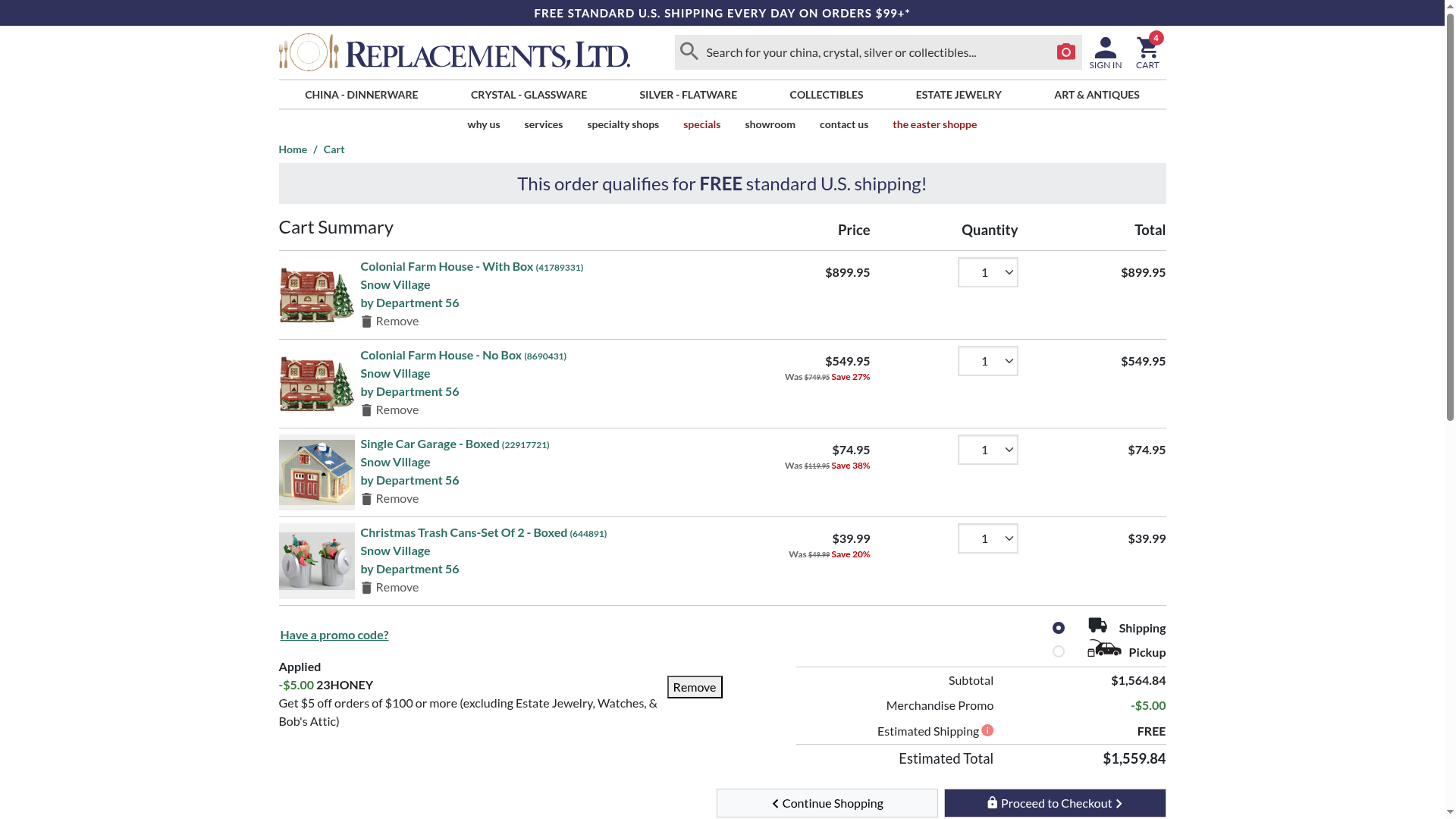The image size is (1456, 819).
Task: Select the Shipping radio button
Action: coord(1058,628)
